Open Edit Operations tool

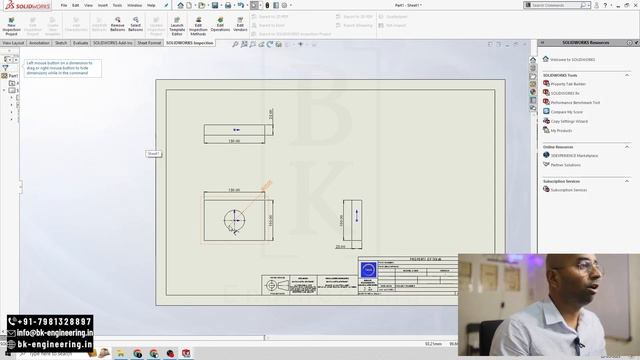pos(220,24)
